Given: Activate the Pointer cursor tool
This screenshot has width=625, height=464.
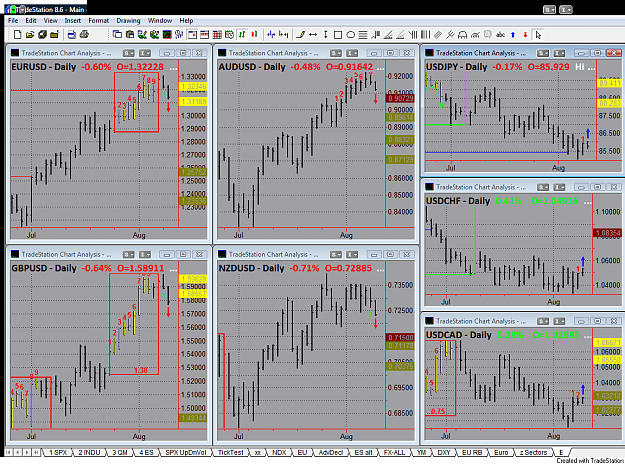Looking at the screenshot, I should point(538,35).
